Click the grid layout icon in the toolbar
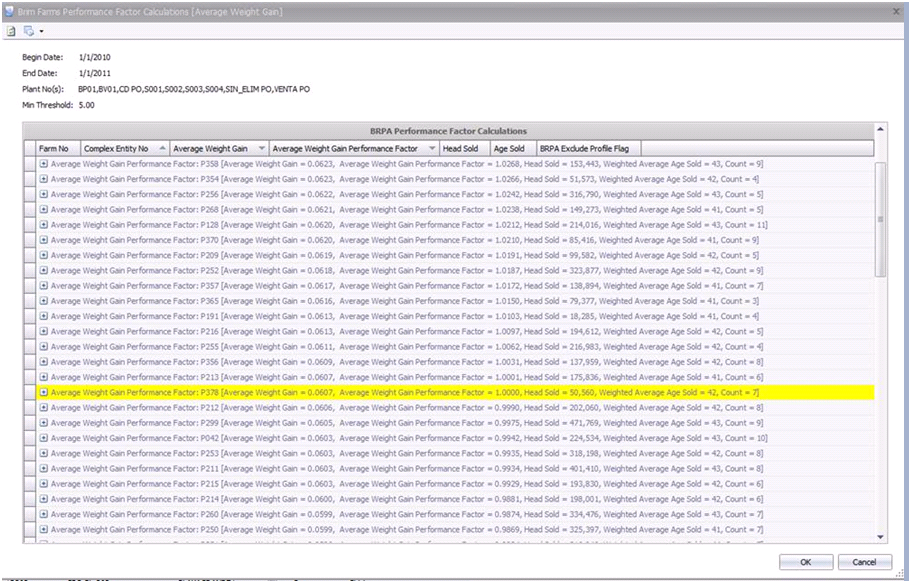Image resolution: width=909 pixels, height=581 pixels. pos(28,31)
